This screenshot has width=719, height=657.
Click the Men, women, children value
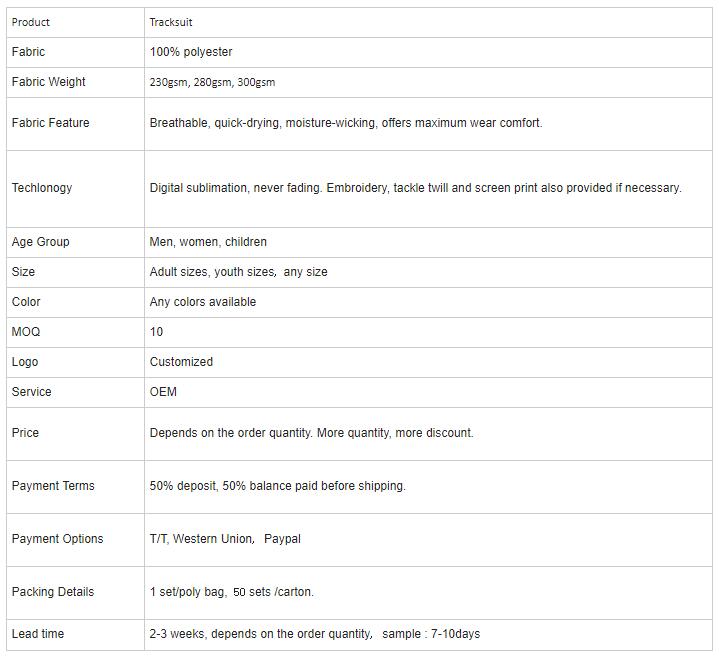point(208,242)
